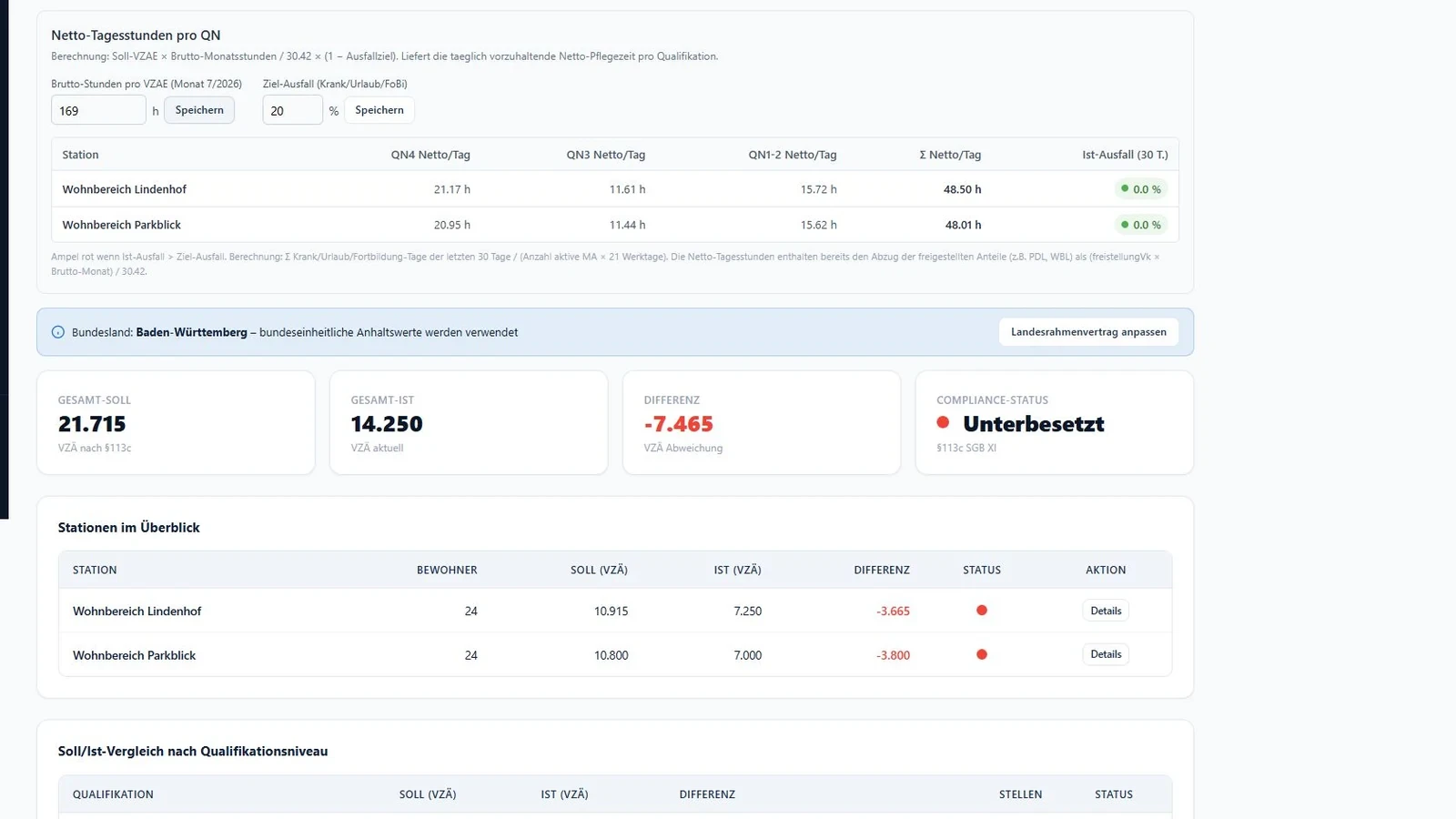This screenshot has height=819, width=1456.
Task: Click the Differenz column header in Stationen
Action: (x=881, y=570)
